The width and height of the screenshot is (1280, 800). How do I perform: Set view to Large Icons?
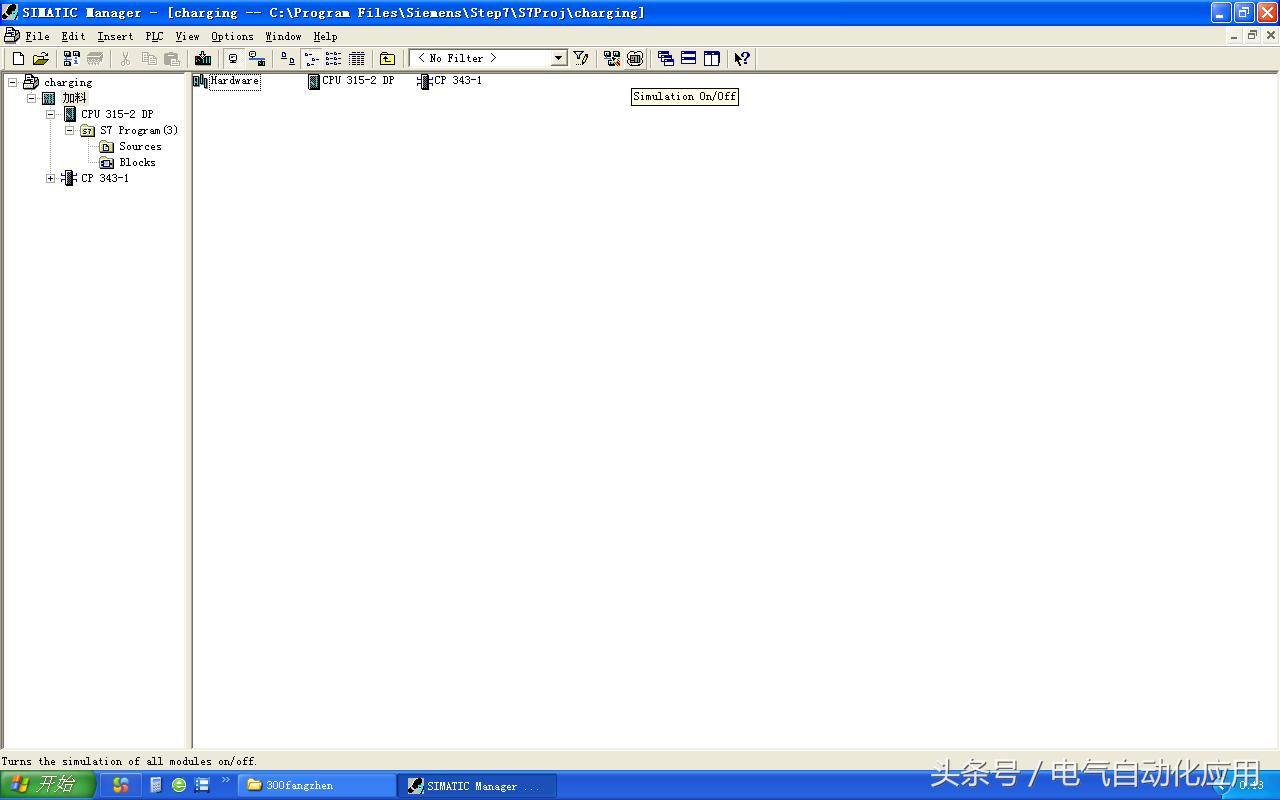point(288,59)
